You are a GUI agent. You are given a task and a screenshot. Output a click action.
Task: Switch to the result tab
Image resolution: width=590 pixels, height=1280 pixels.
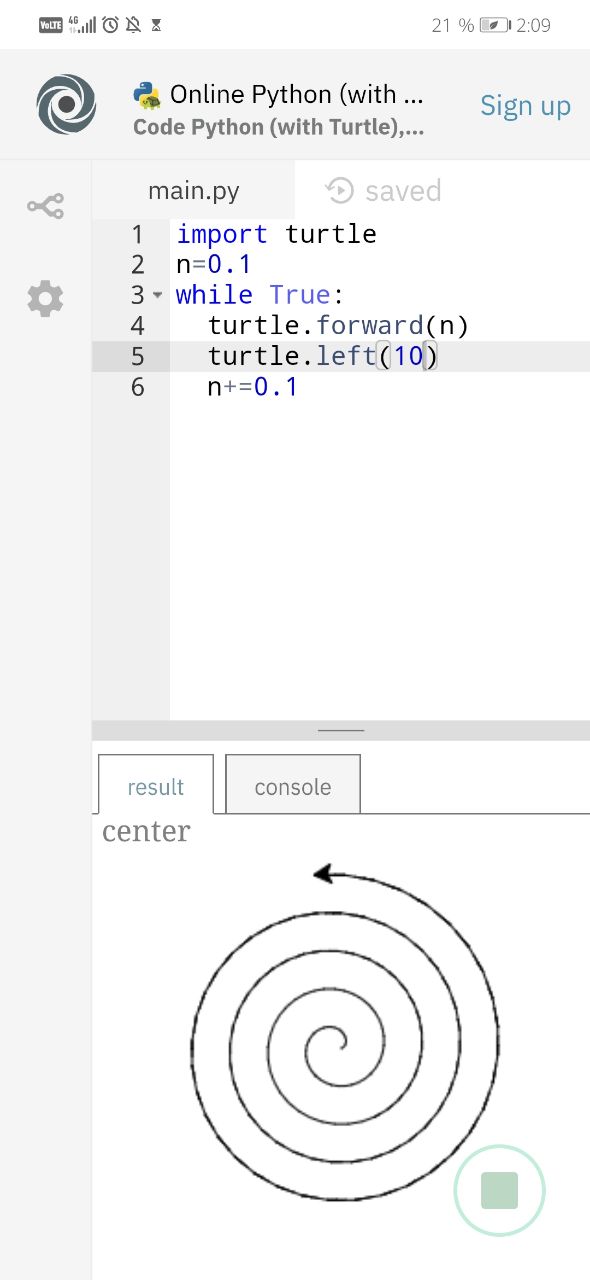(x=156, y=785)
